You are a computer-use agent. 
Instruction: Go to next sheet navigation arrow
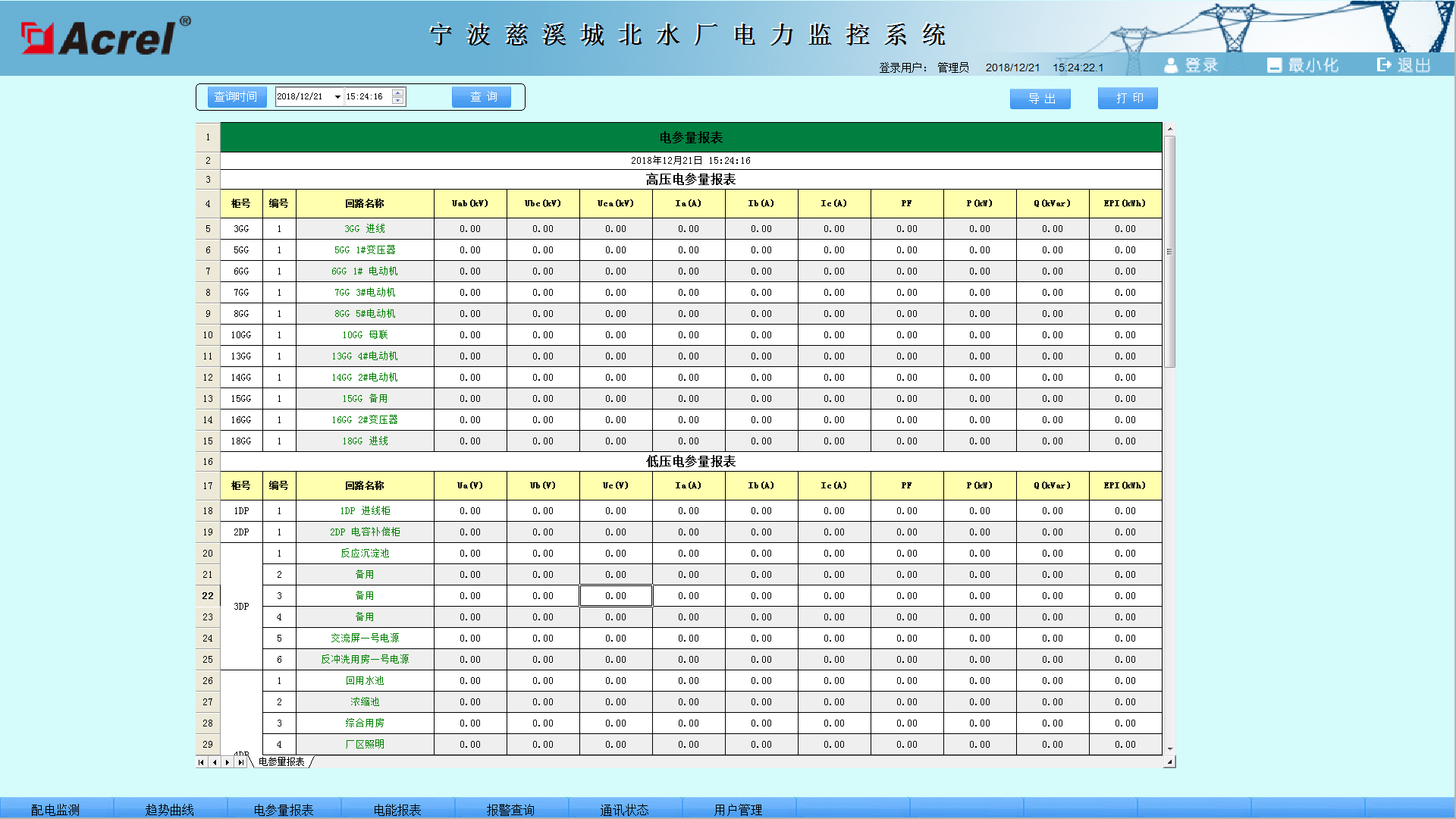pyautogui.click(x=227, y=762)
